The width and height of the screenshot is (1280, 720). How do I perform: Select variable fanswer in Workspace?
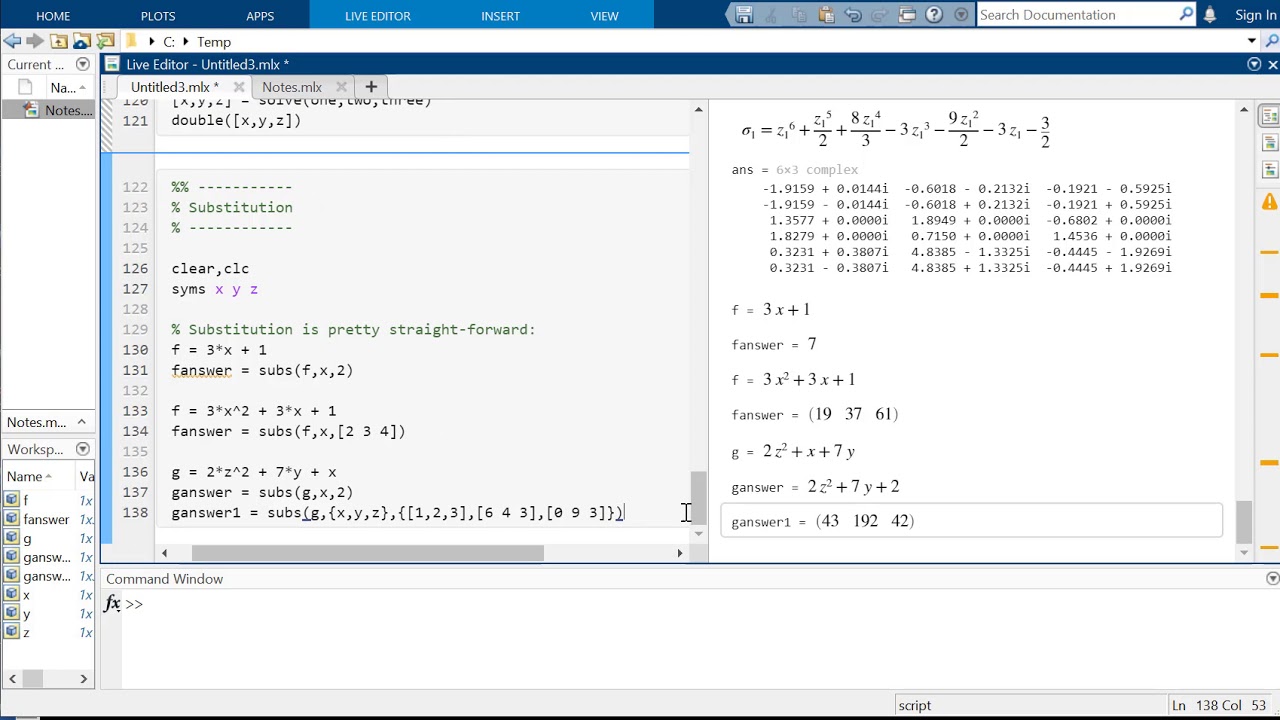pos(48,519)
